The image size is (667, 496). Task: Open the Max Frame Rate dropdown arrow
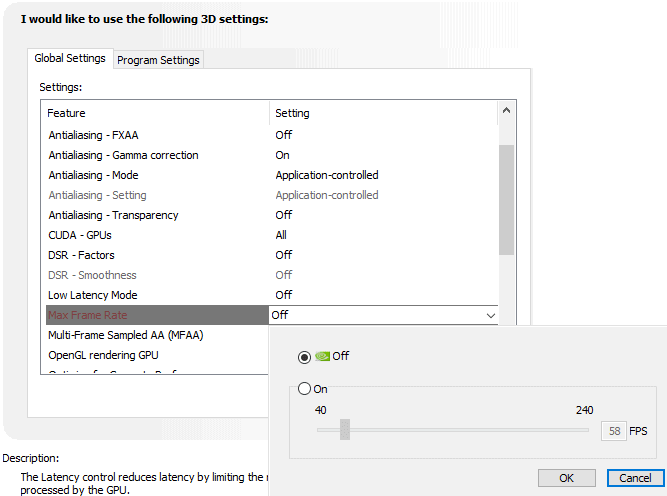490,315
